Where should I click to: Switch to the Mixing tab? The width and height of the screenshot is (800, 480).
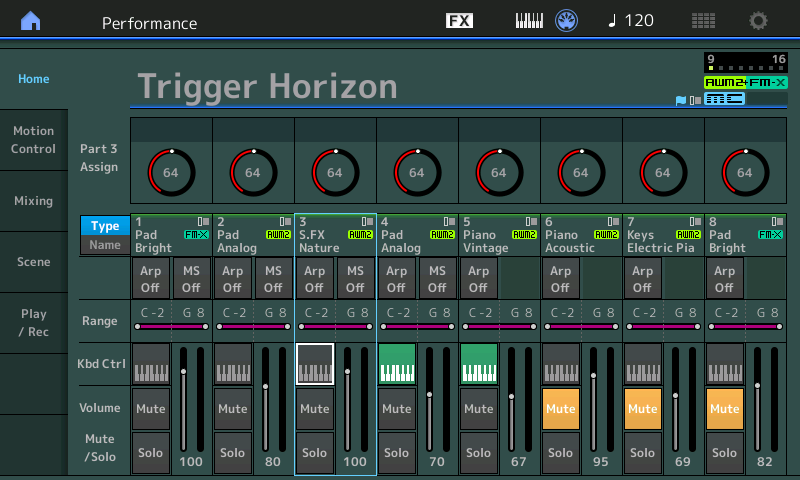click(34, 201)
